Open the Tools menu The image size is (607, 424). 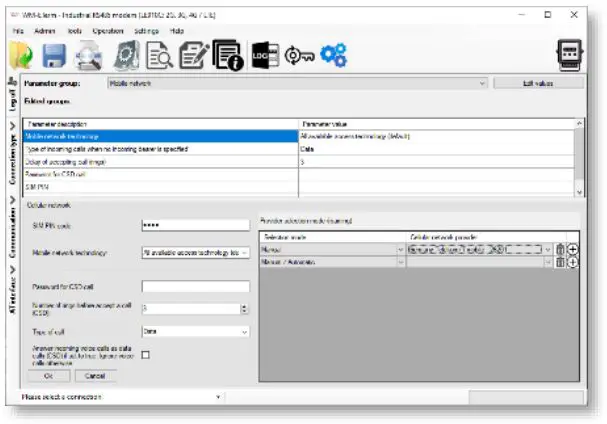pyautogui.click(x=75, y=31)
